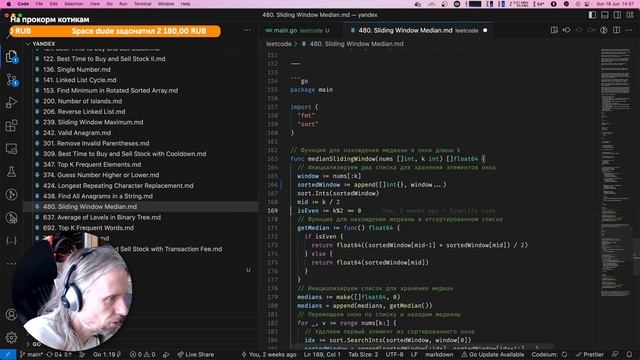This screenshot has width=640, height=360.
Task: Change LF end of line sequence
Action: click(414, 354)
